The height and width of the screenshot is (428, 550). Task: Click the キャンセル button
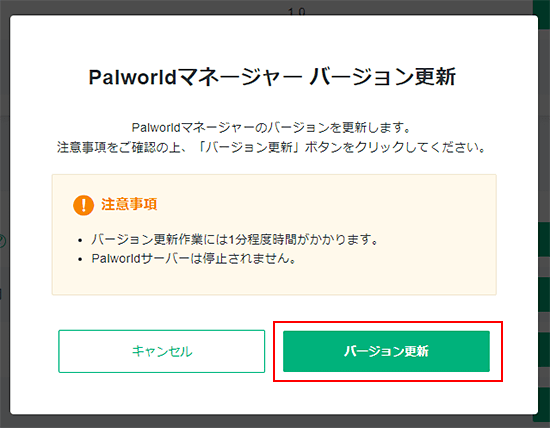(x=162, y=351)
